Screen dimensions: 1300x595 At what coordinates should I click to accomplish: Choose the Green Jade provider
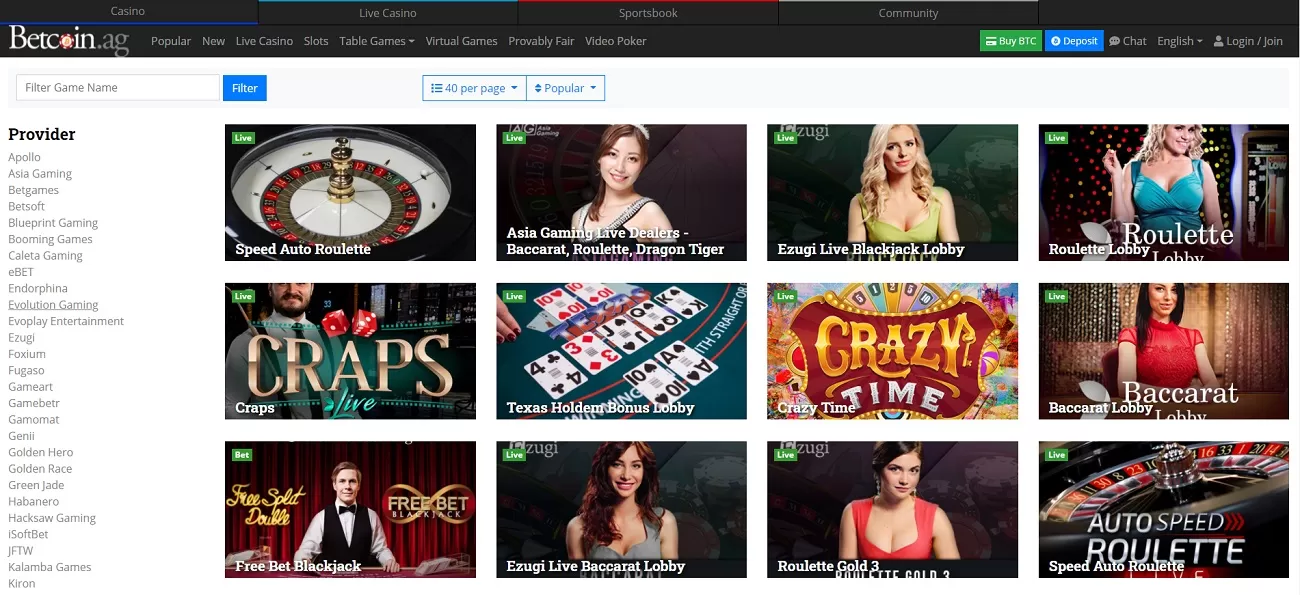point(36,485)
